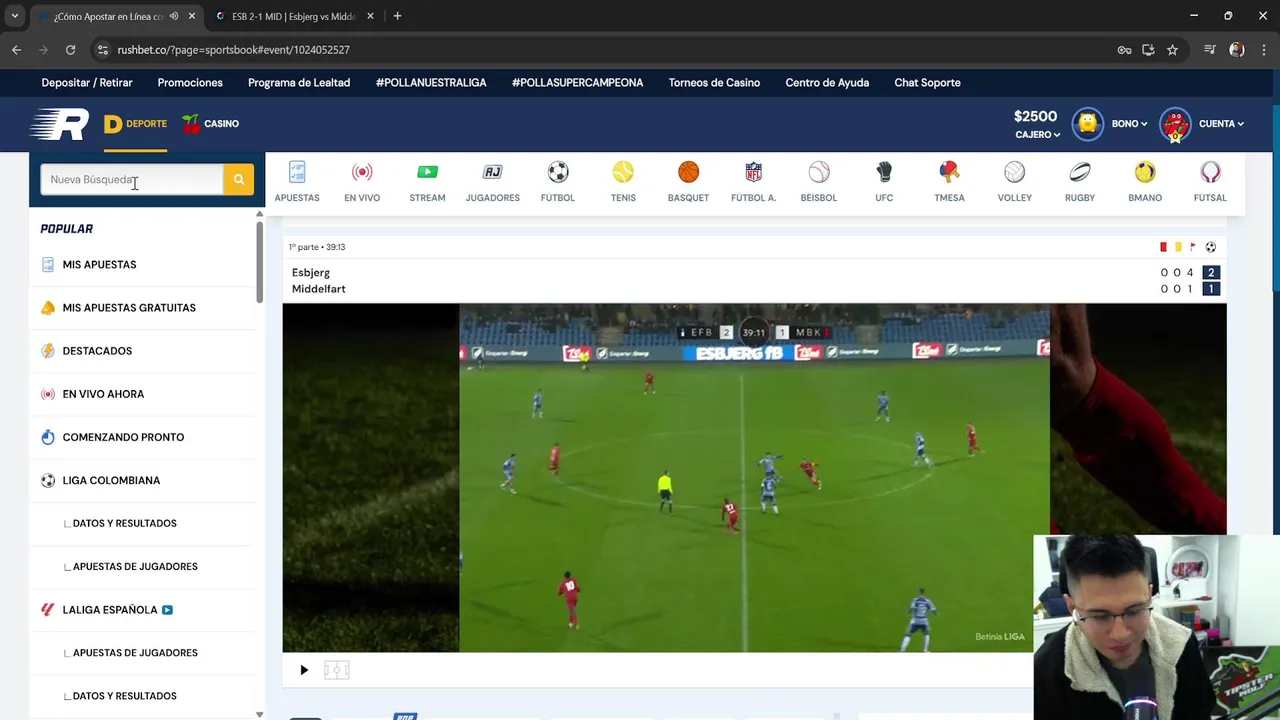
Task: Play the live stream video
Action: coord(304,670)
